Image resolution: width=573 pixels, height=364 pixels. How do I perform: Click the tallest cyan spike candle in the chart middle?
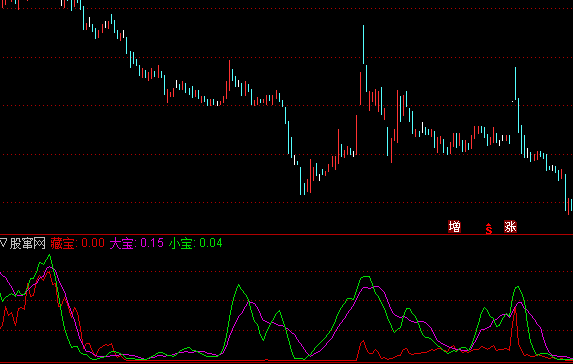click(363, 45)
